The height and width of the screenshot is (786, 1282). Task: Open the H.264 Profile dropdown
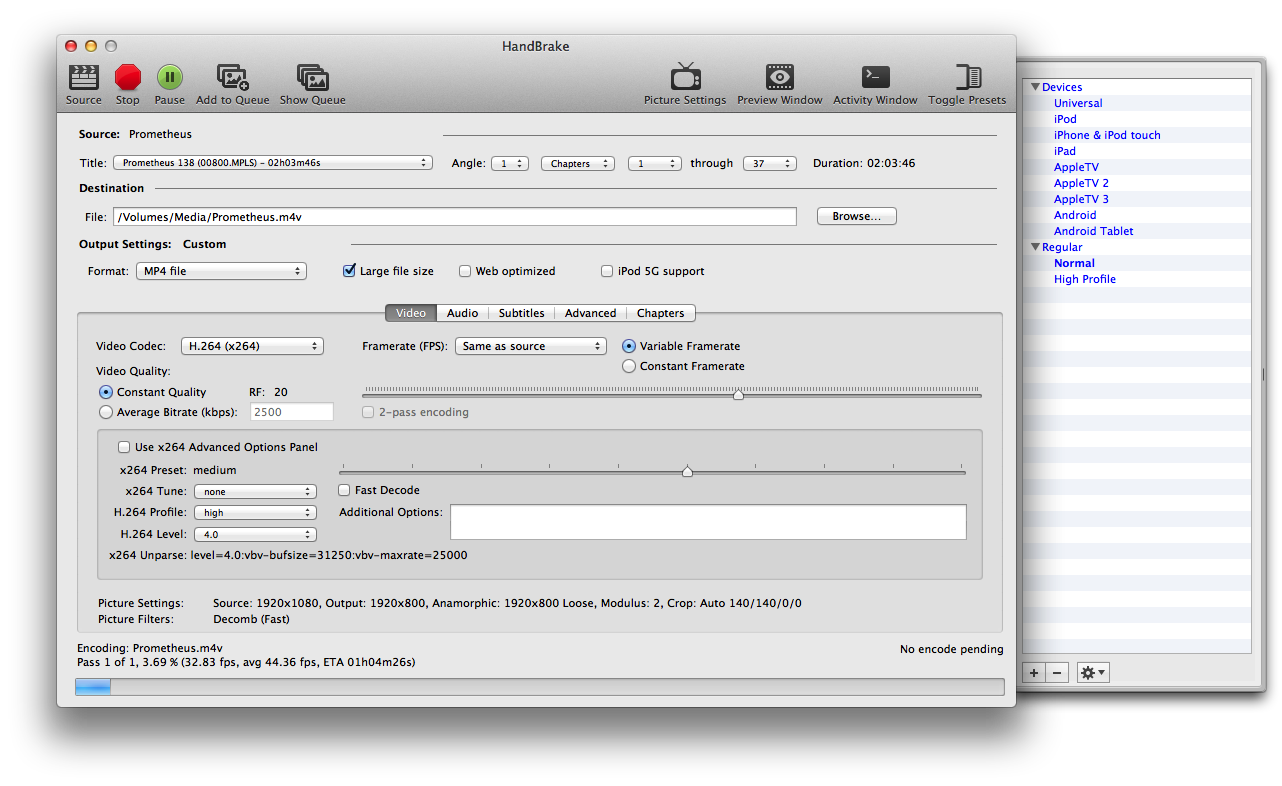[255, 512]
